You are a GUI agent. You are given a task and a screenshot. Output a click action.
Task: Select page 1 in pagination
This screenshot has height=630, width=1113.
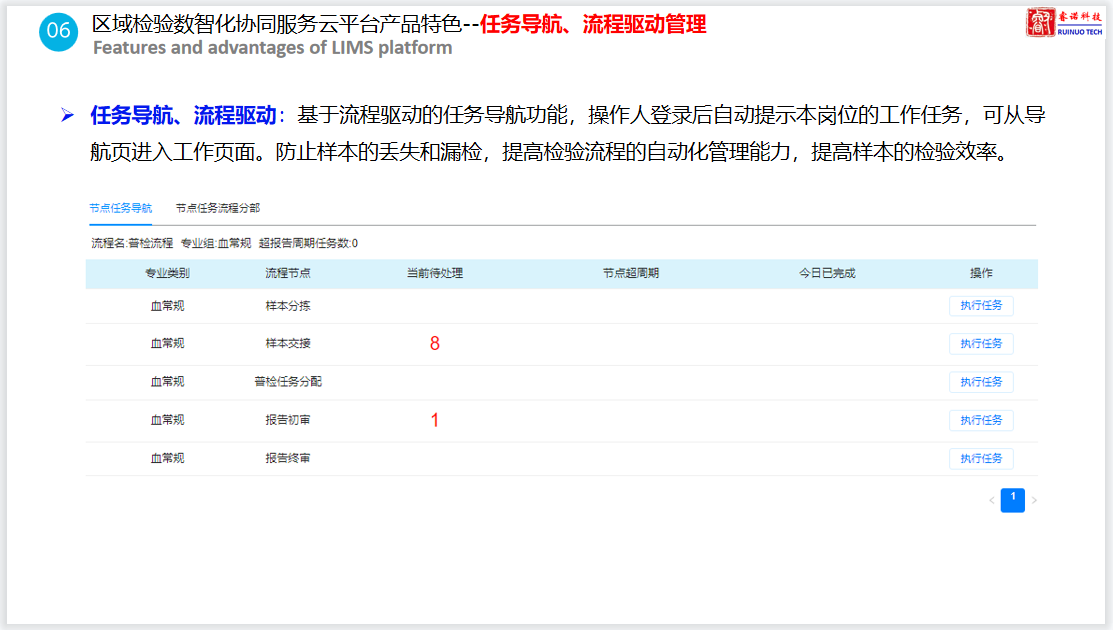[1012, 499]
